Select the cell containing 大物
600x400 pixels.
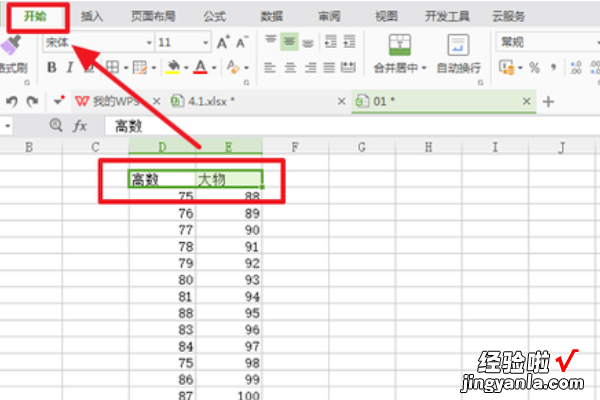(x=229, y=180)
